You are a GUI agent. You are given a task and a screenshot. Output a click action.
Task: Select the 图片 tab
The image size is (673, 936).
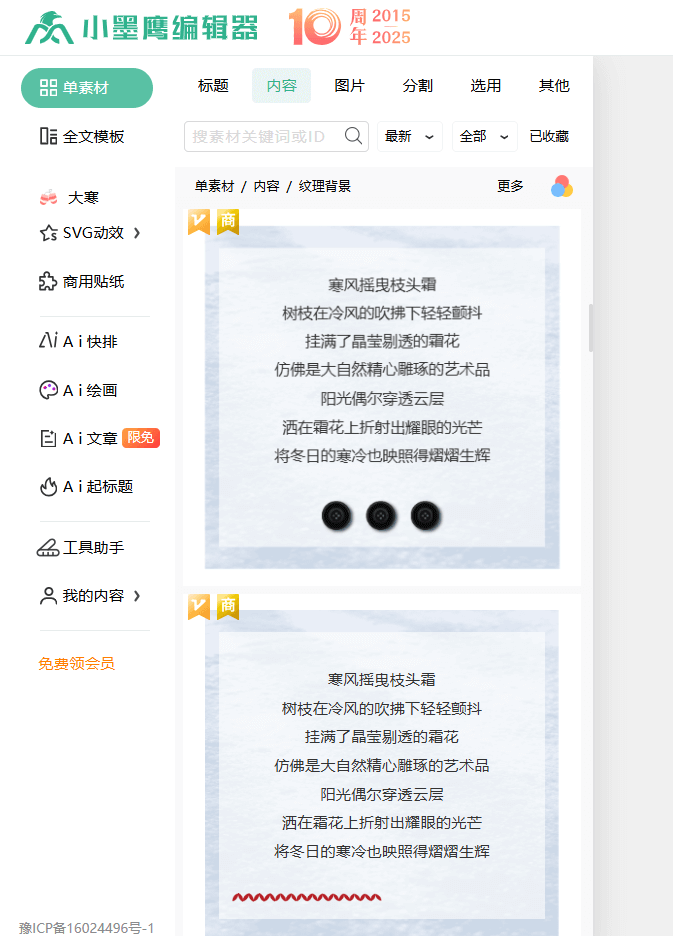click(349, 86)
